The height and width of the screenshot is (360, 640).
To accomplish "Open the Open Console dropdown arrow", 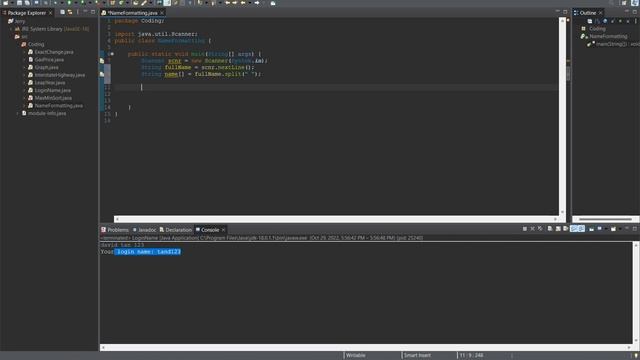I will (620, 229).
